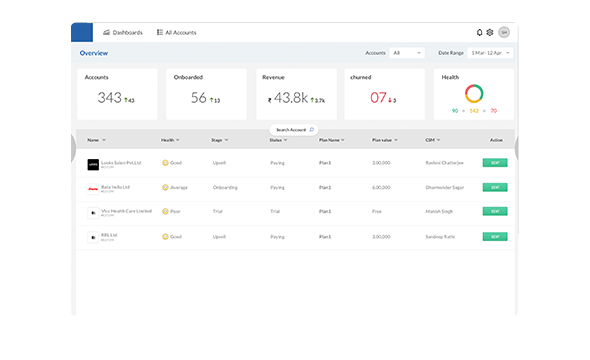The height and width of the screenshot is (360, 590).
Task: Click the Bata India company logo
Action: (93, 189)
